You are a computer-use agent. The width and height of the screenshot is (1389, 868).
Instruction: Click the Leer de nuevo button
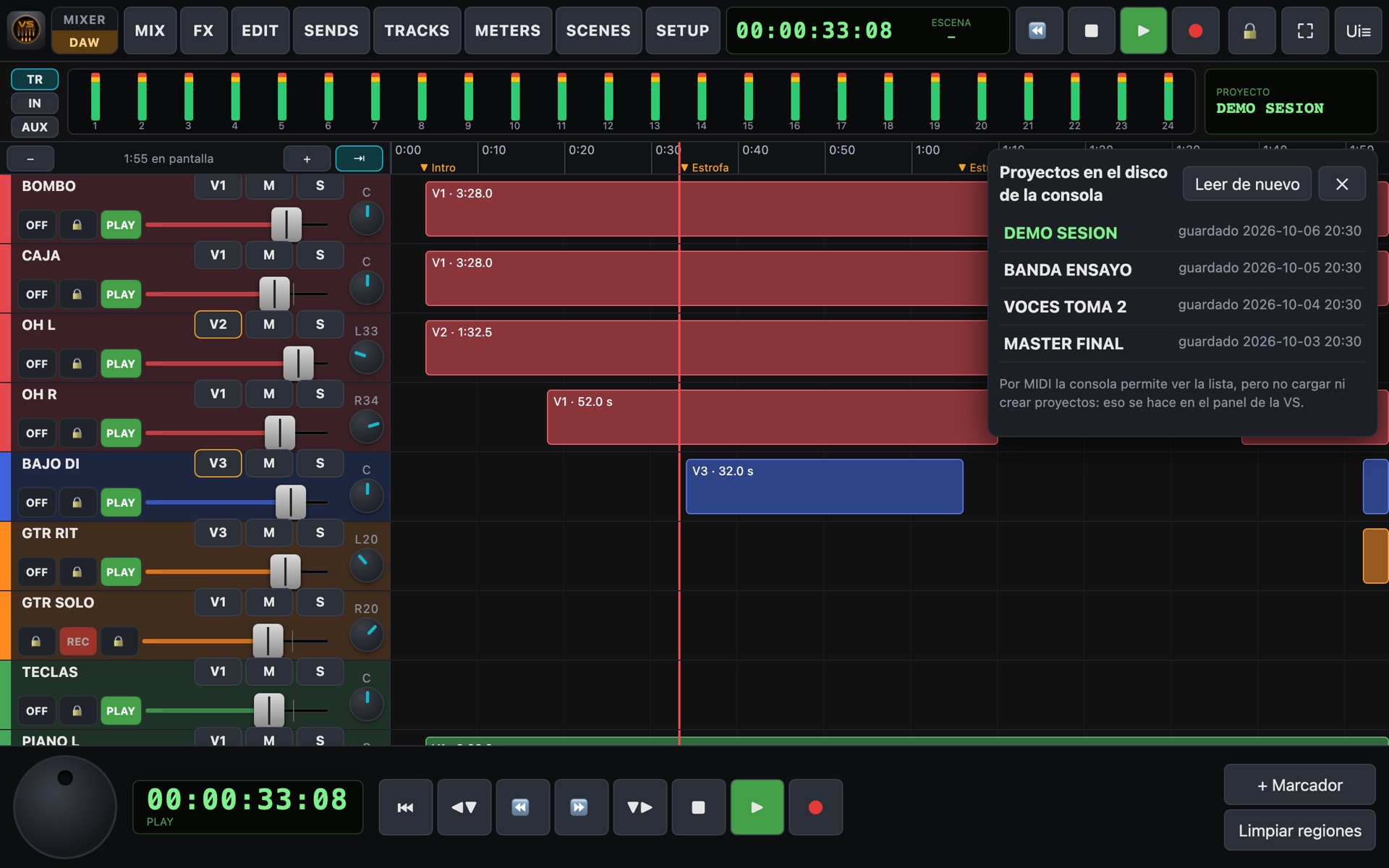(x=1247, y=184)
